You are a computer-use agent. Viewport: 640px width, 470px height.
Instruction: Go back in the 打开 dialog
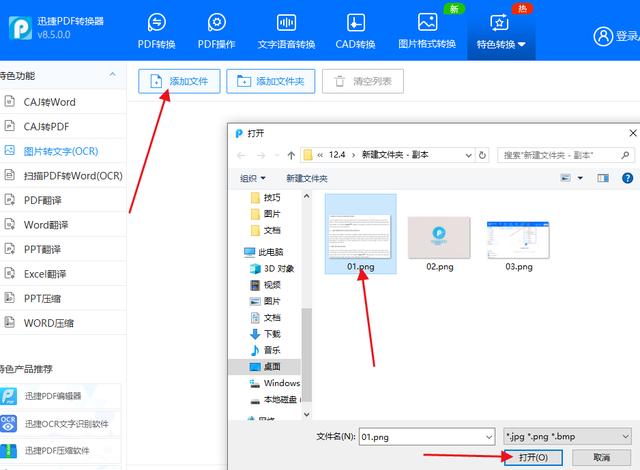[241, 155]
